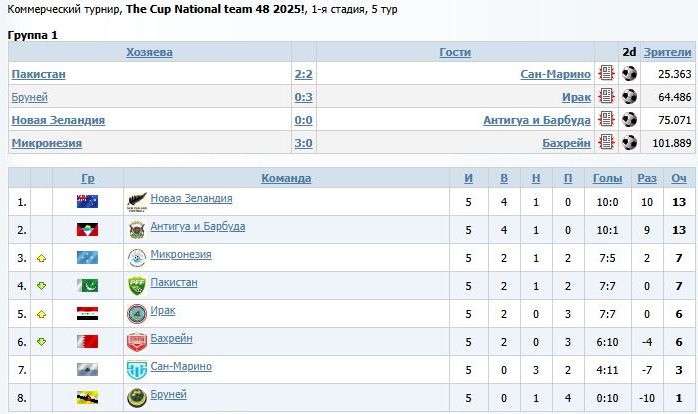Click the Команда header in the standings table
The width and height of the screenshot is (698, 414).
click(x=286, y=178)
